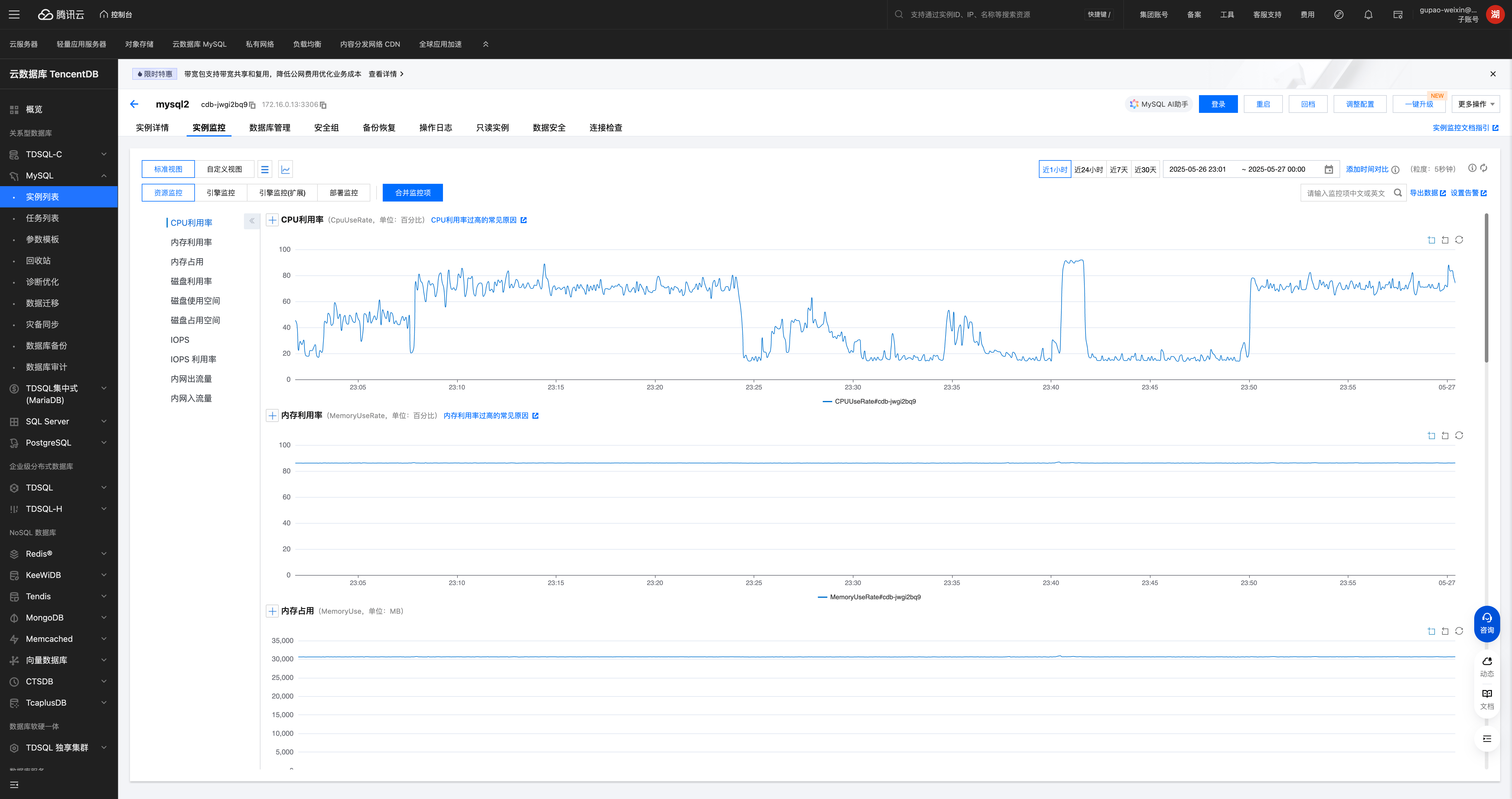Click the refresh icon on CPU利用率 chart

pos(1459,240)
